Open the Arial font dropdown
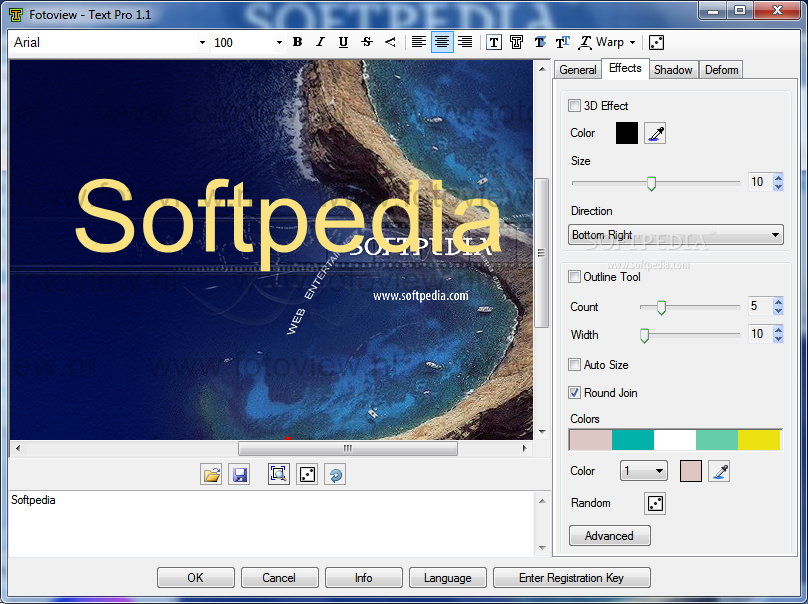808x604 pixels. [202, 43]
